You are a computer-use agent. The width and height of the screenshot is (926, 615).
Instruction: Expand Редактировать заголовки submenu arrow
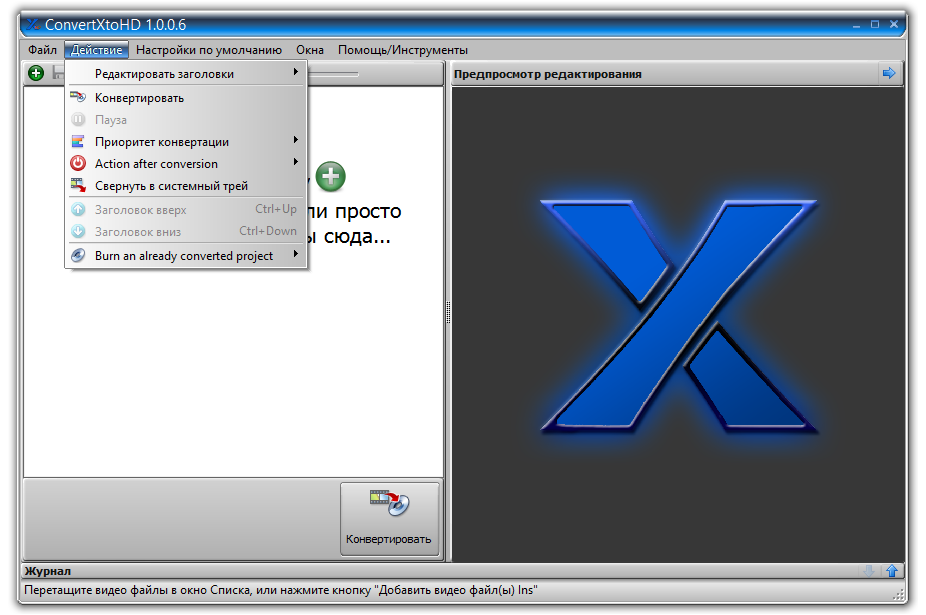click(296, 72)
